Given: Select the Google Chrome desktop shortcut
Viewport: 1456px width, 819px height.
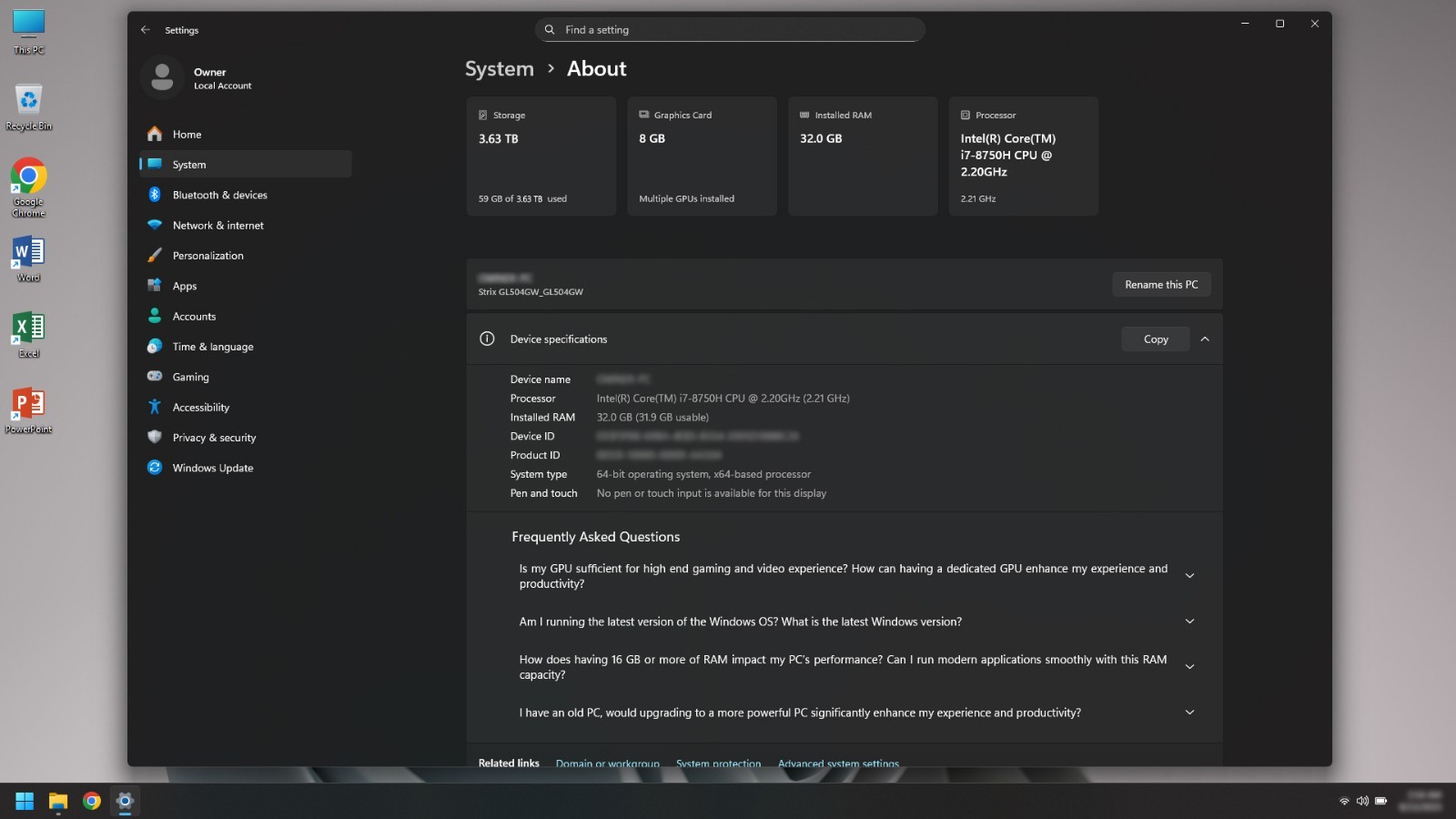Looking at the screenshot, I should (x=28, y=187).
